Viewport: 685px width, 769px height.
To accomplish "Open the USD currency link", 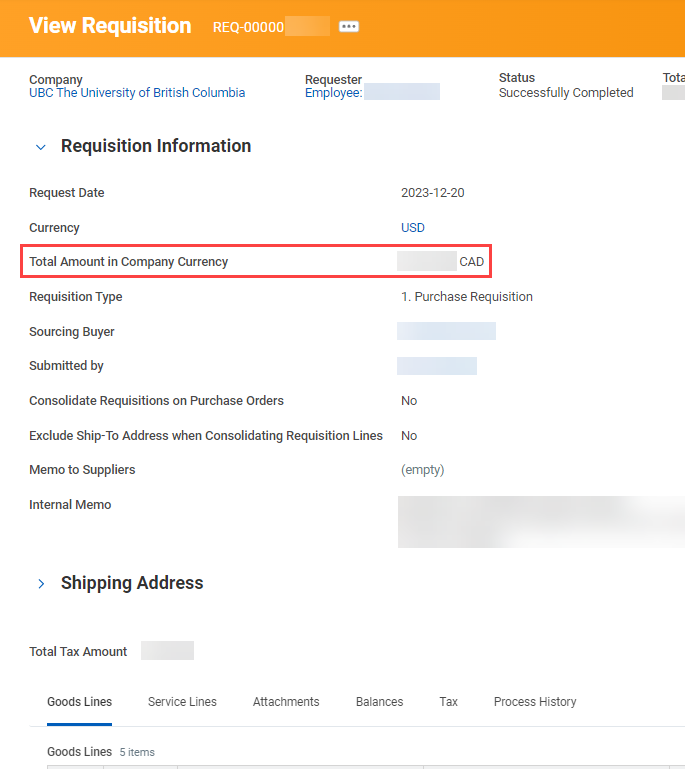I will (x=413, y=228).
